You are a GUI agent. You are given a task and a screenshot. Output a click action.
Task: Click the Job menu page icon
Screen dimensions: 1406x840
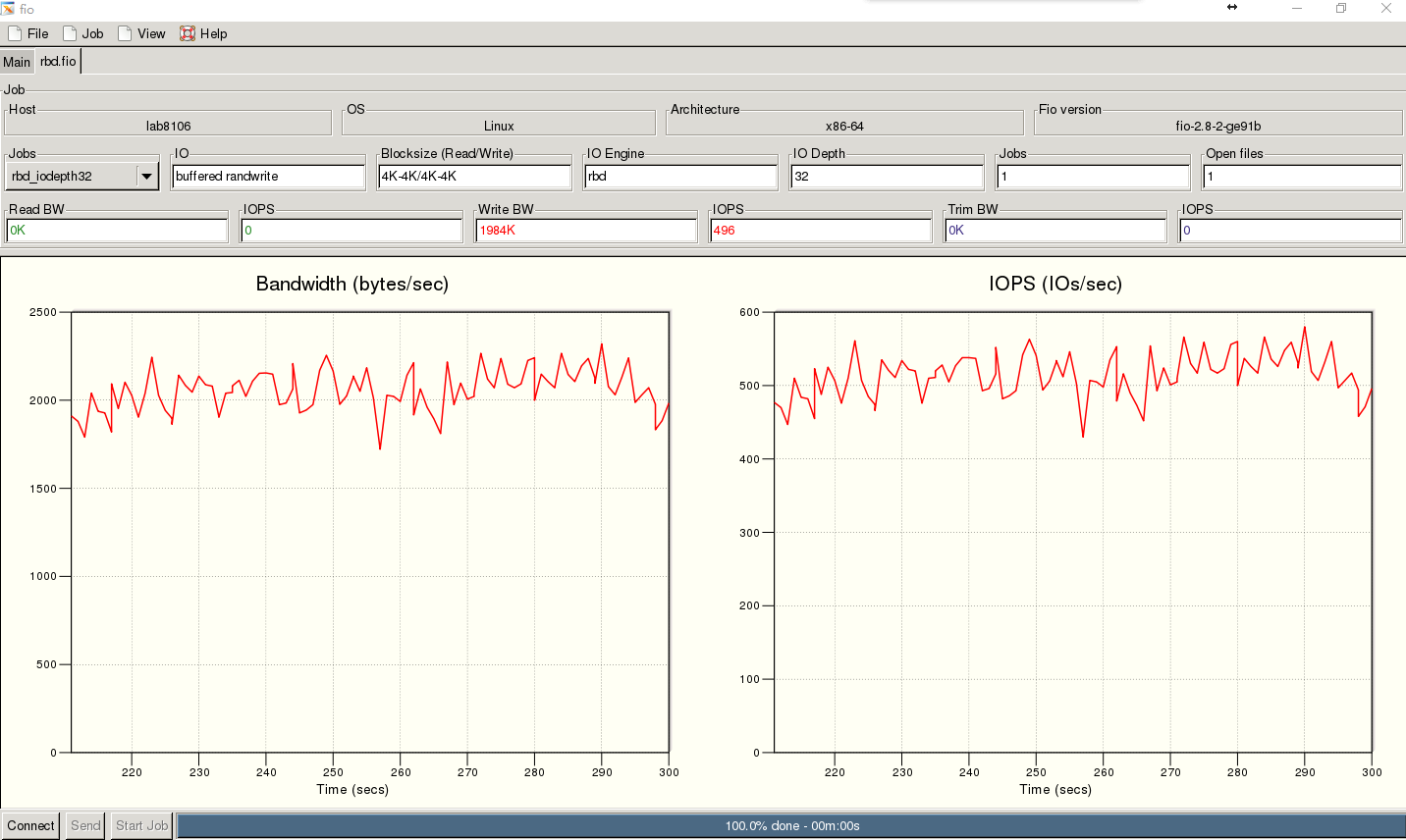coord(70,33)
